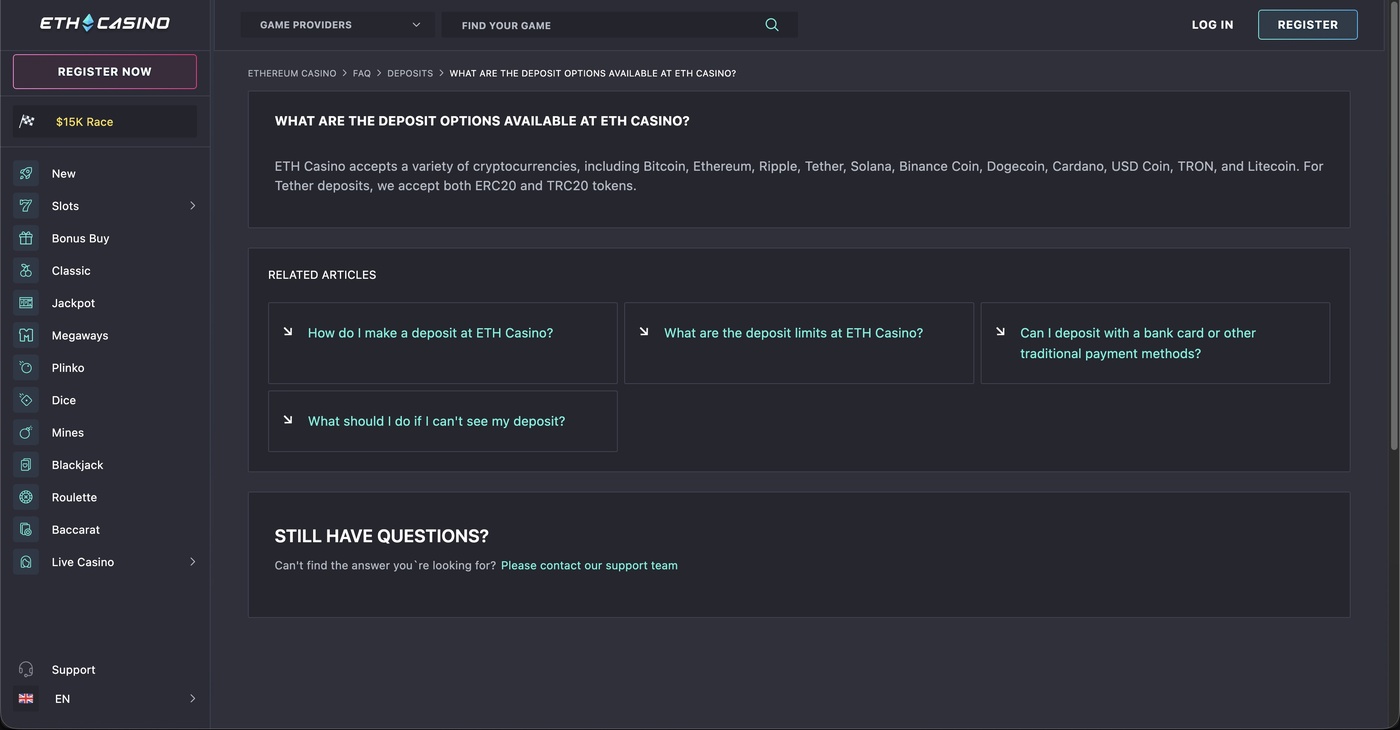Click the UK flag language icon
This screenshot has height=730, width=1400.
click(x=26, y=699)
